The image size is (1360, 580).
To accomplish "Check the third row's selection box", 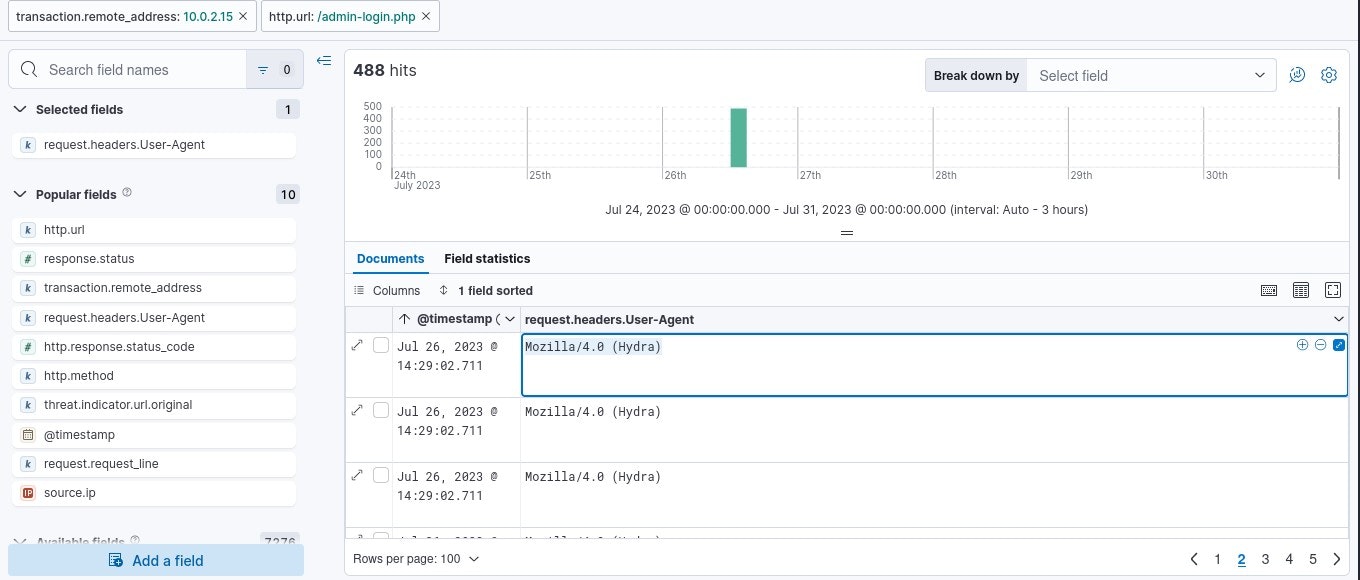I will (x=381, y=475).
